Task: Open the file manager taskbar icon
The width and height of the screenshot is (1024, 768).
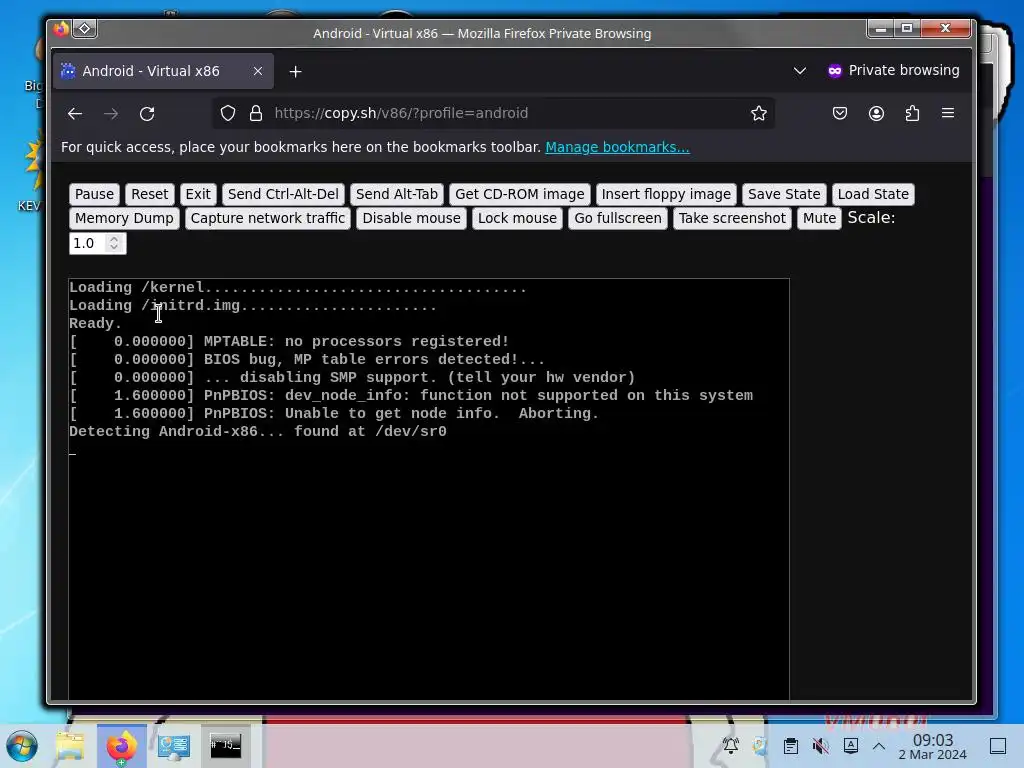Action: click(x=70, y=746)
